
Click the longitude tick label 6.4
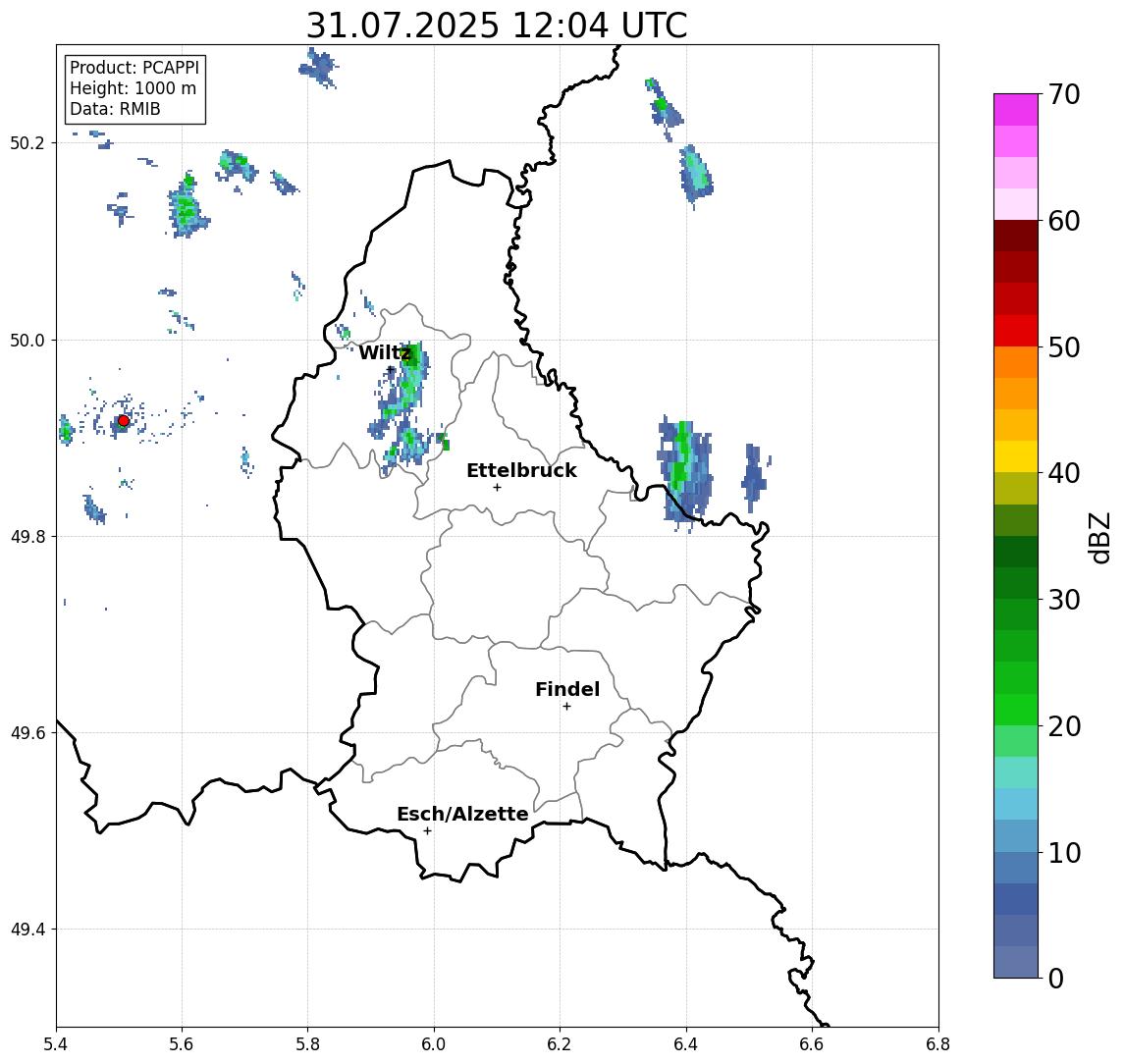coord(686,1044)
